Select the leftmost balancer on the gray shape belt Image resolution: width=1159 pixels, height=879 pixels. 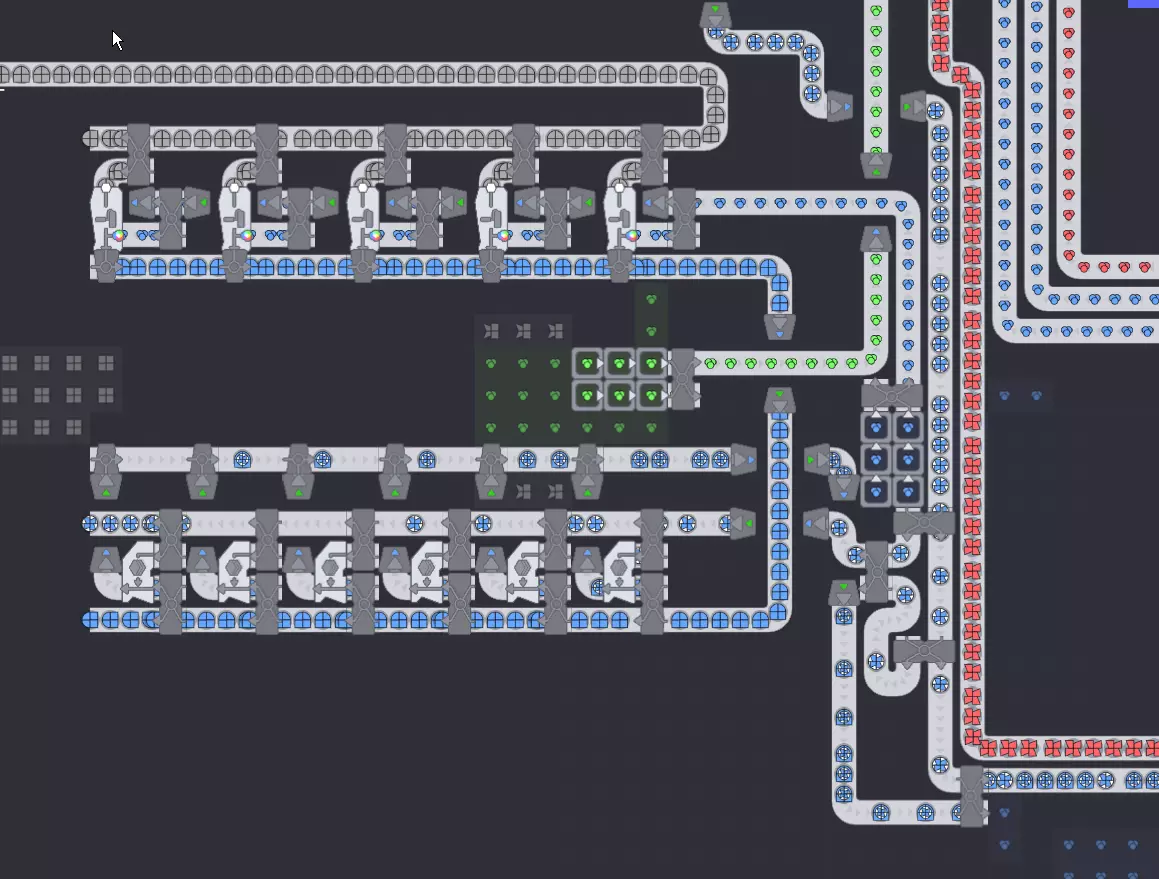[138, 155]
